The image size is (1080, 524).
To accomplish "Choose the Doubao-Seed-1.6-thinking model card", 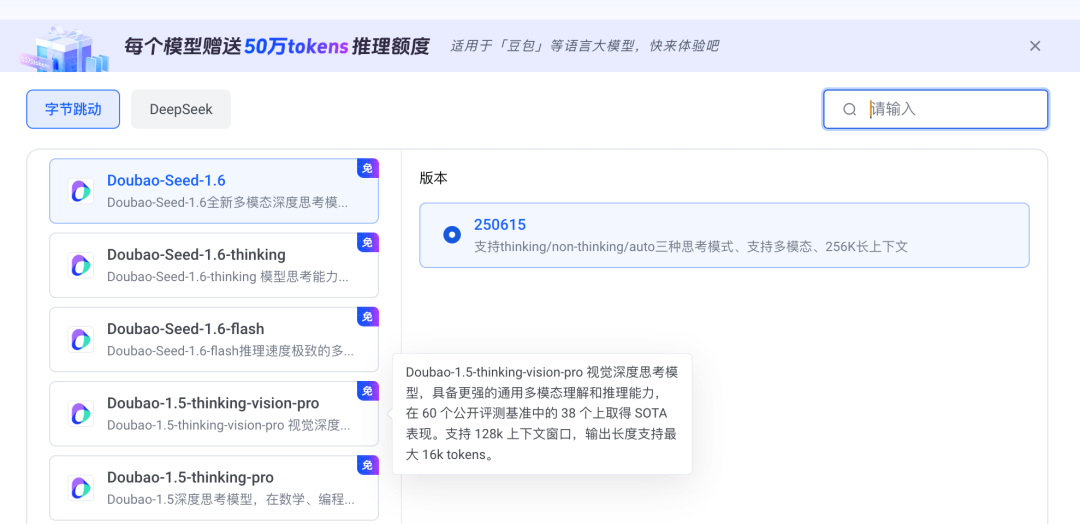I will (x=214, y=265).
